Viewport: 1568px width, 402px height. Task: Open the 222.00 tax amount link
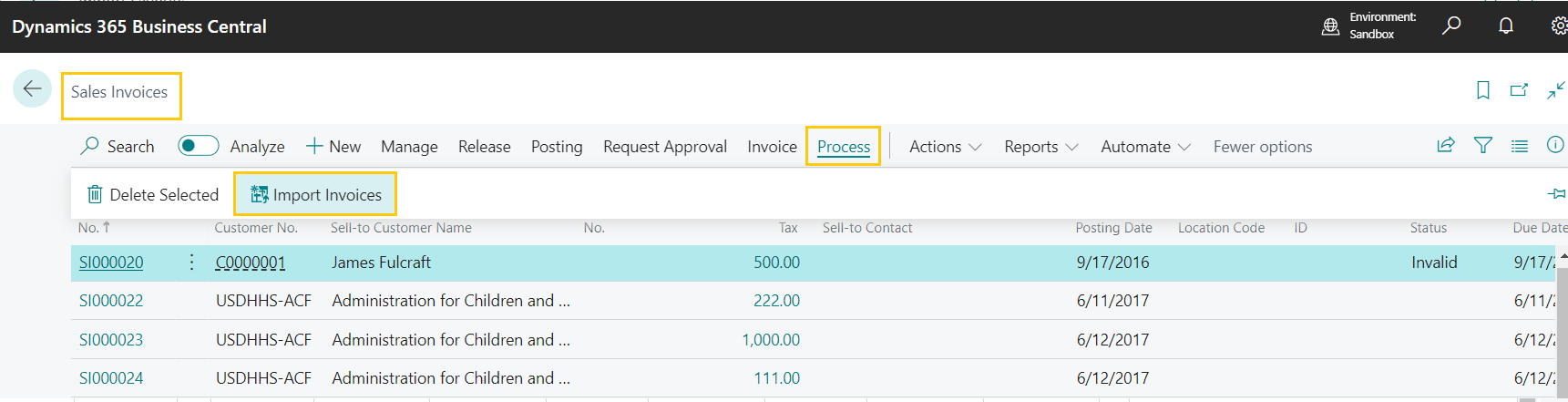[x=776, y=301]
